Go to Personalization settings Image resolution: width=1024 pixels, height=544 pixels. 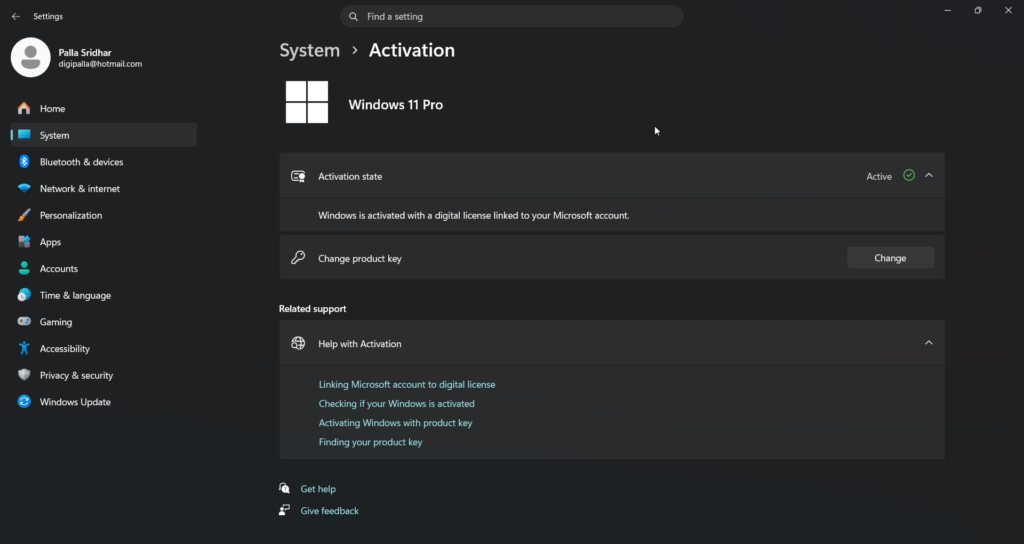104,215
